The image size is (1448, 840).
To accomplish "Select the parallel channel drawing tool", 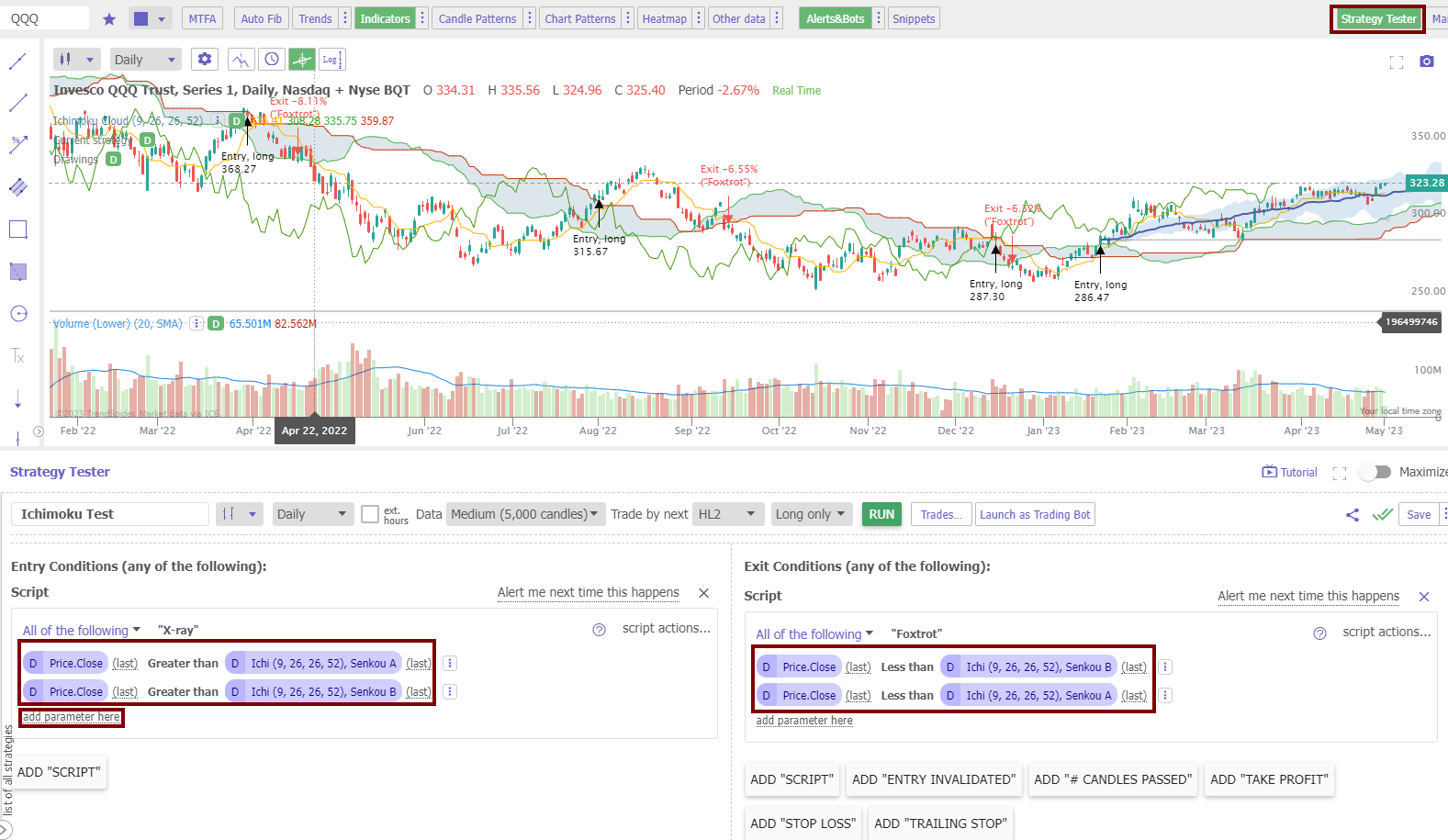I will pos(17,187).
